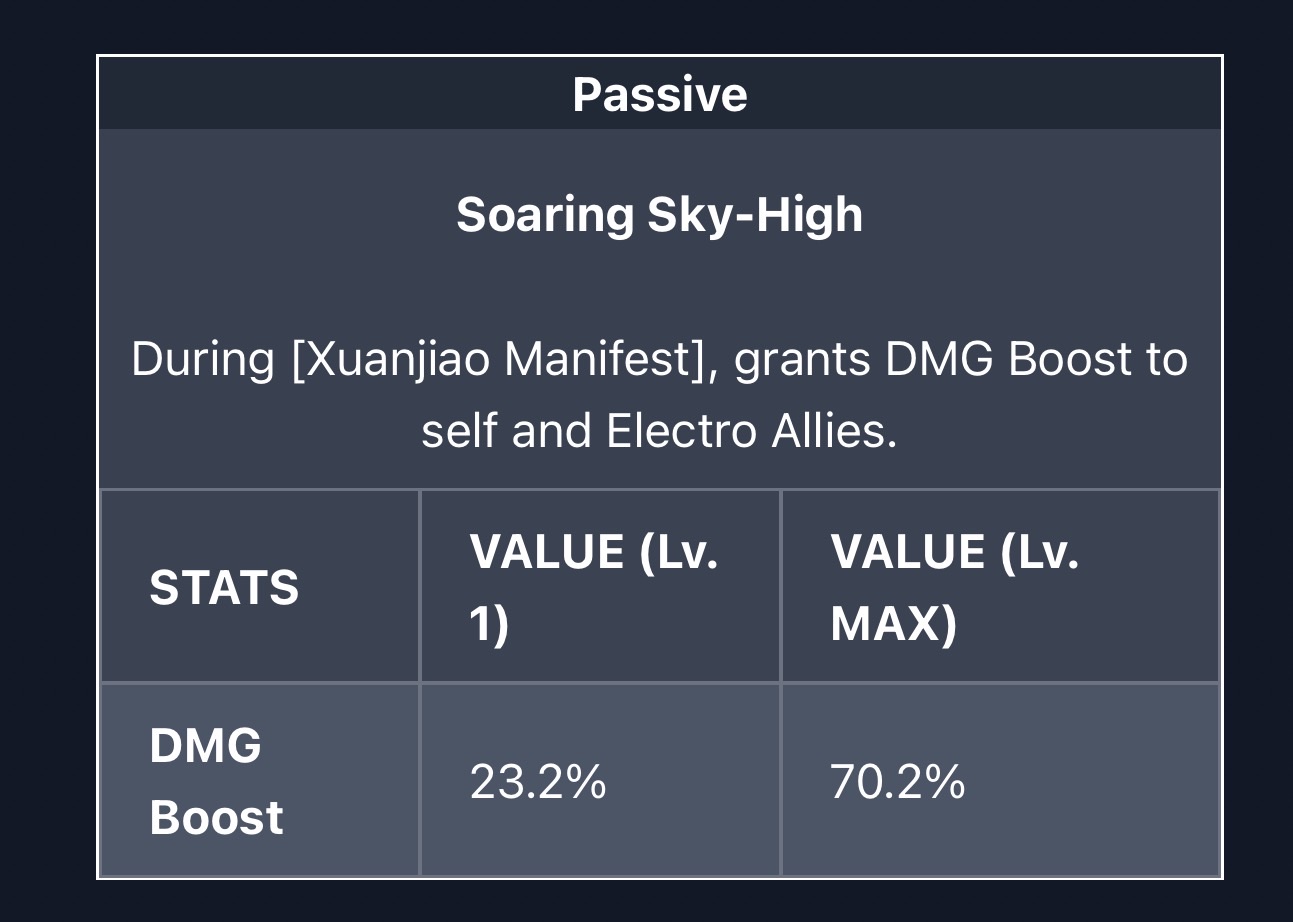Click the word MAX) in the header
Screen dimensions: 1293x922
pos(893,624)
